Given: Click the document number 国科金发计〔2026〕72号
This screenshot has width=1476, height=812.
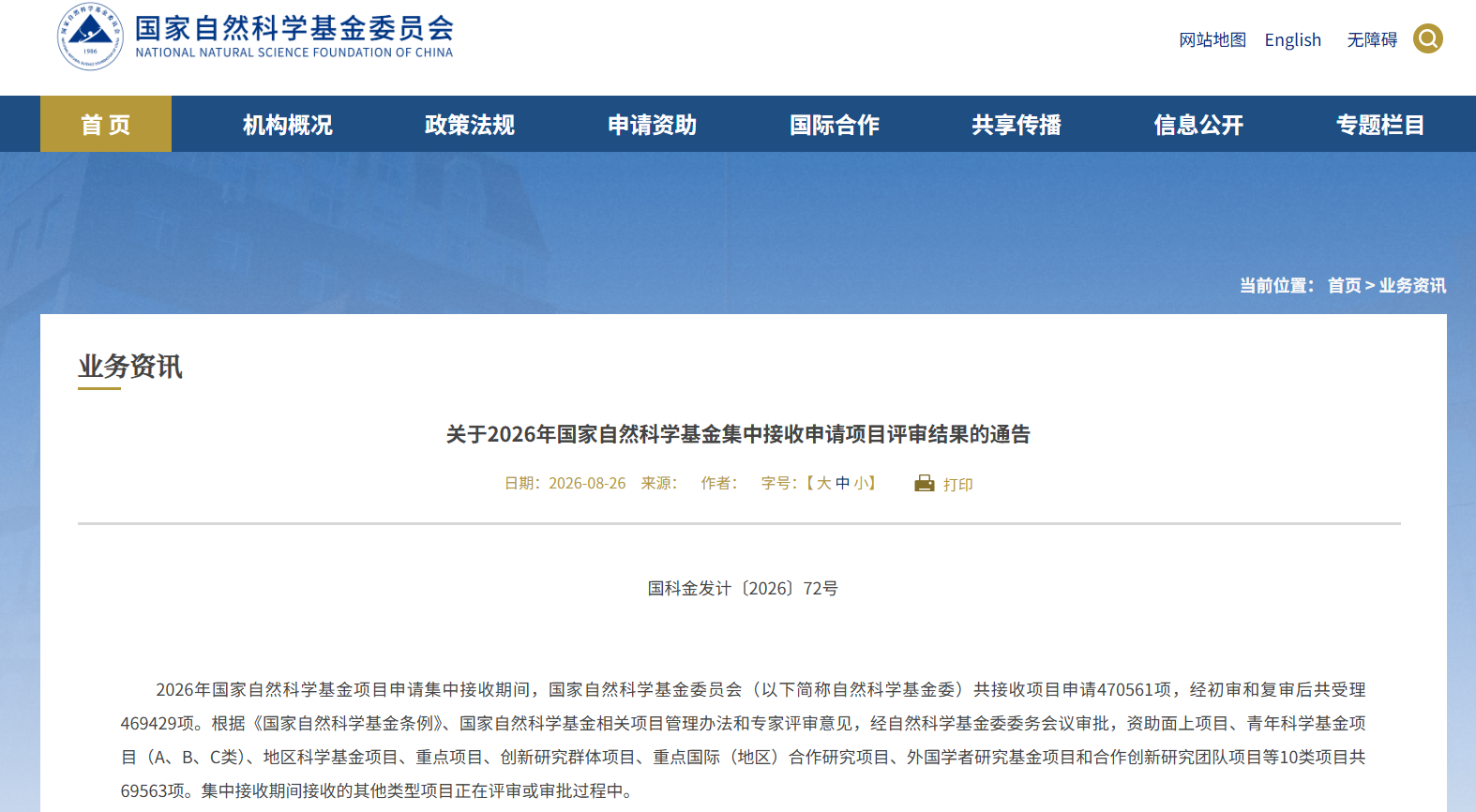Looking at the screenshot, I should pyautogui.click(x=743, y=588).
